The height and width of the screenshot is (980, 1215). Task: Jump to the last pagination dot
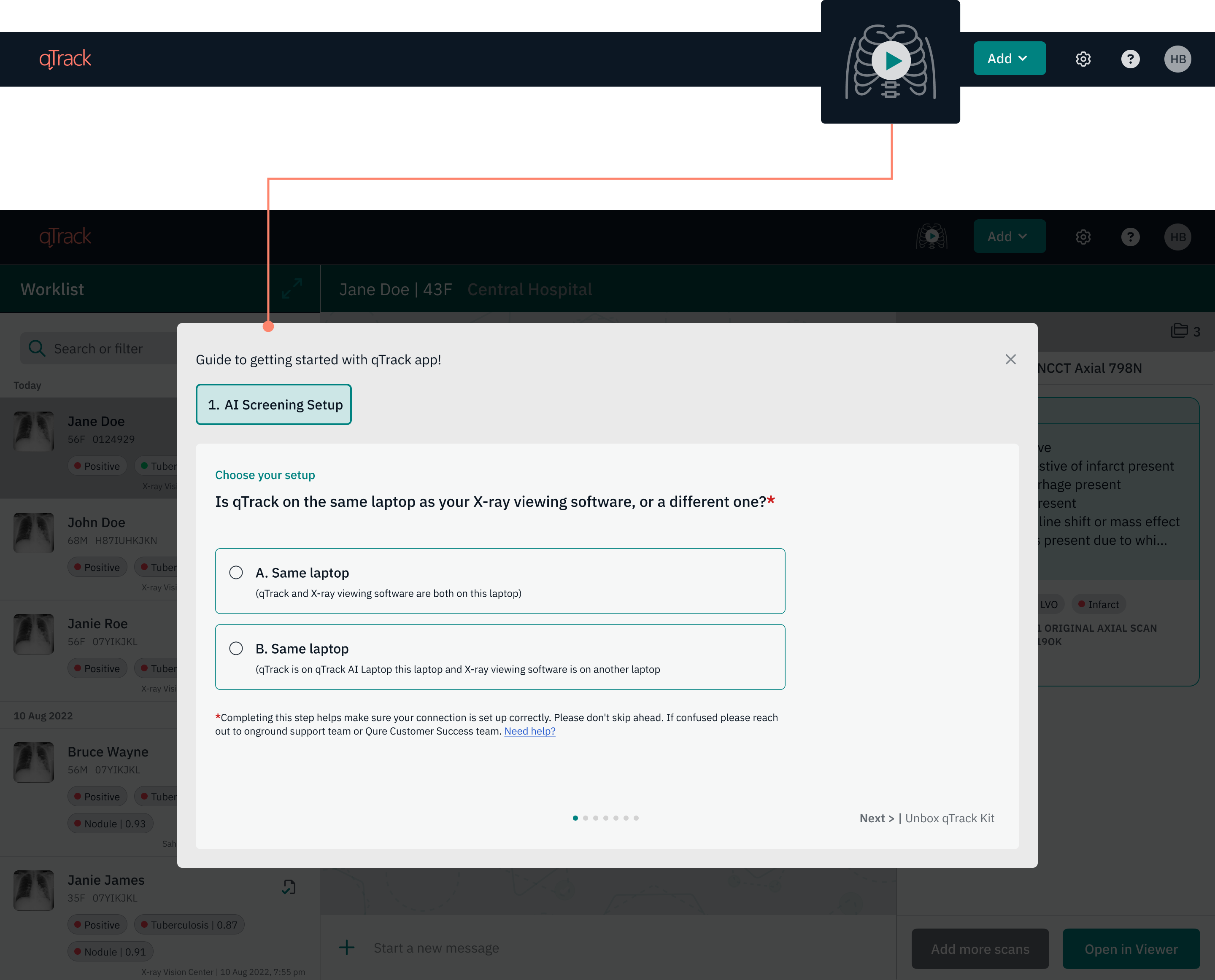click(636, 818)
